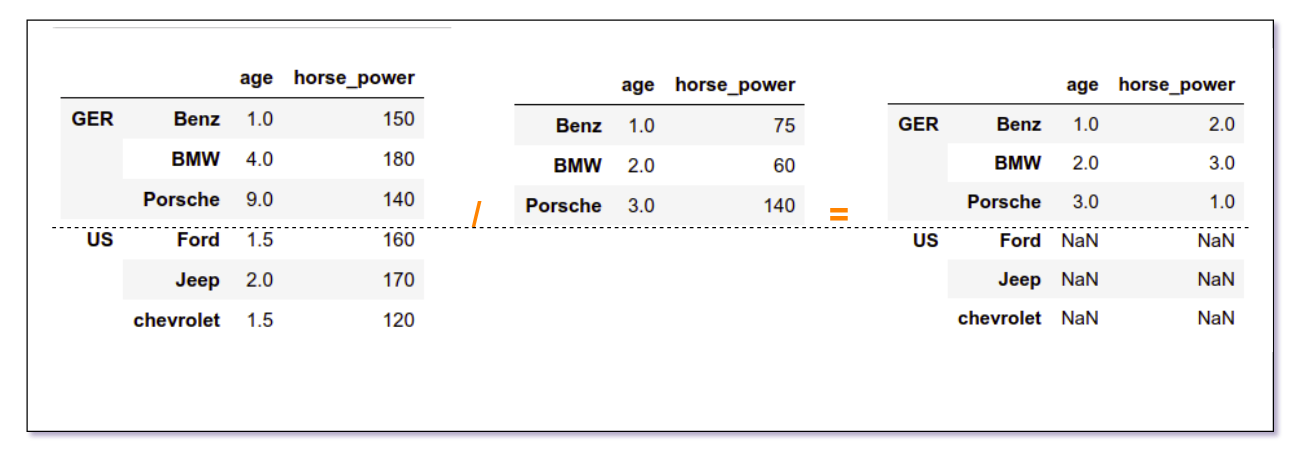Select the Benz row in middle table
The height and width of the screenshot is (458, 1299).
[x=660, y=126]
